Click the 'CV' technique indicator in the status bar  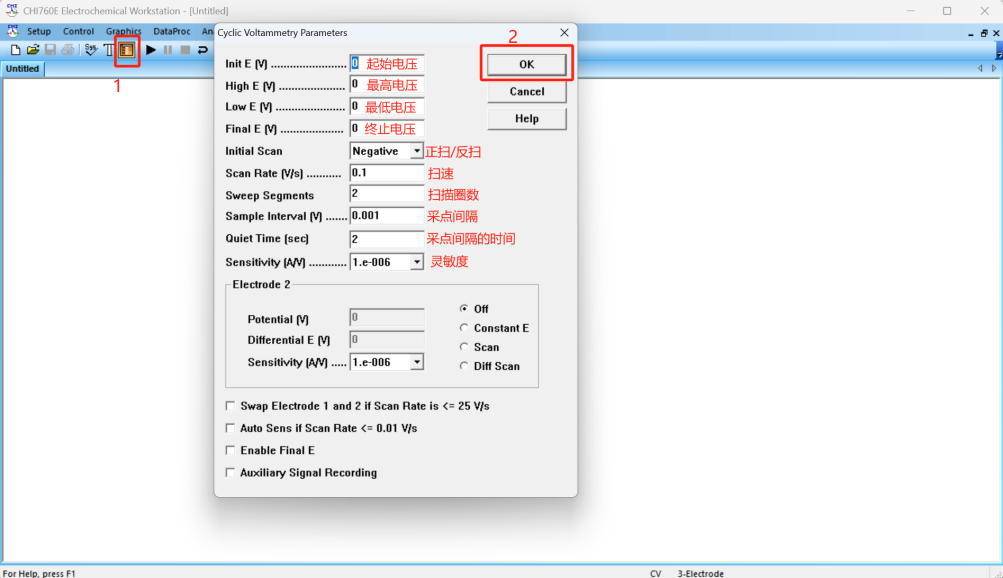point(656,574)
